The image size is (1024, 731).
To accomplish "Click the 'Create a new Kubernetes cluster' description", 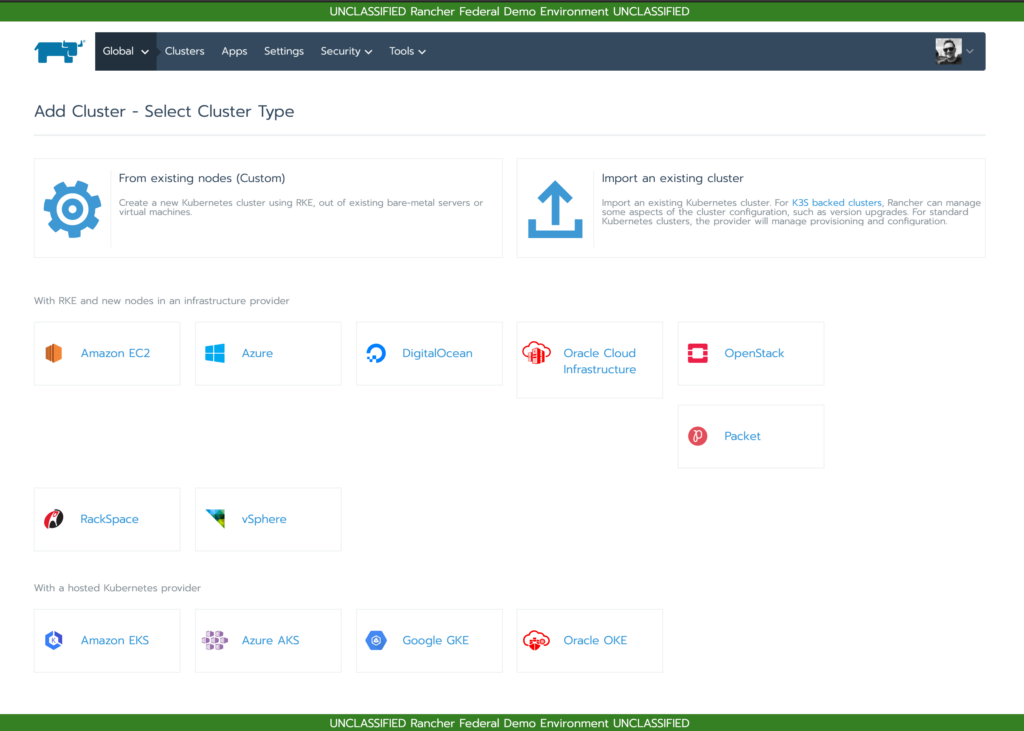I will 300,207.
